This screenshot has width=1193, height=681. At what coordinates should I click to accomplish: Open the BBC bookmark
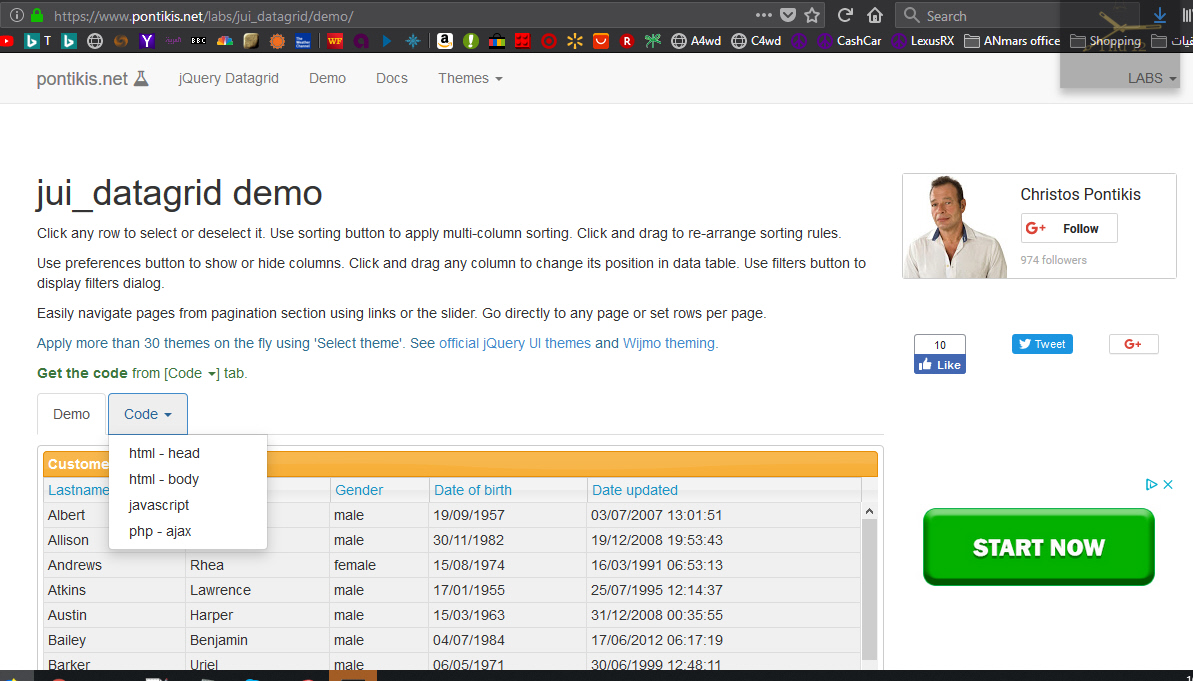[198, 41]
